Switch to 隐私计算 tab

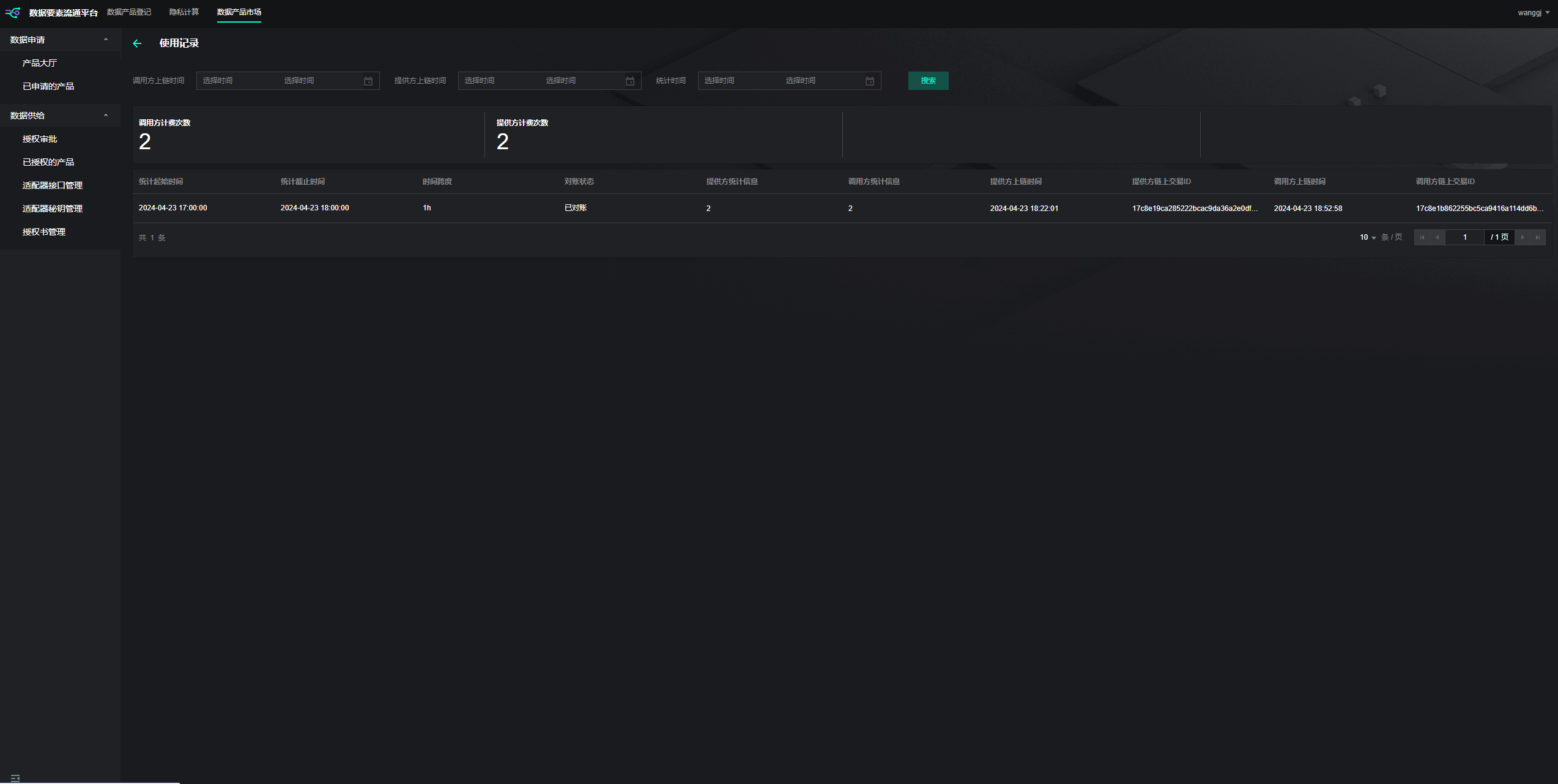pyautogui.click(x=184, y=12)
